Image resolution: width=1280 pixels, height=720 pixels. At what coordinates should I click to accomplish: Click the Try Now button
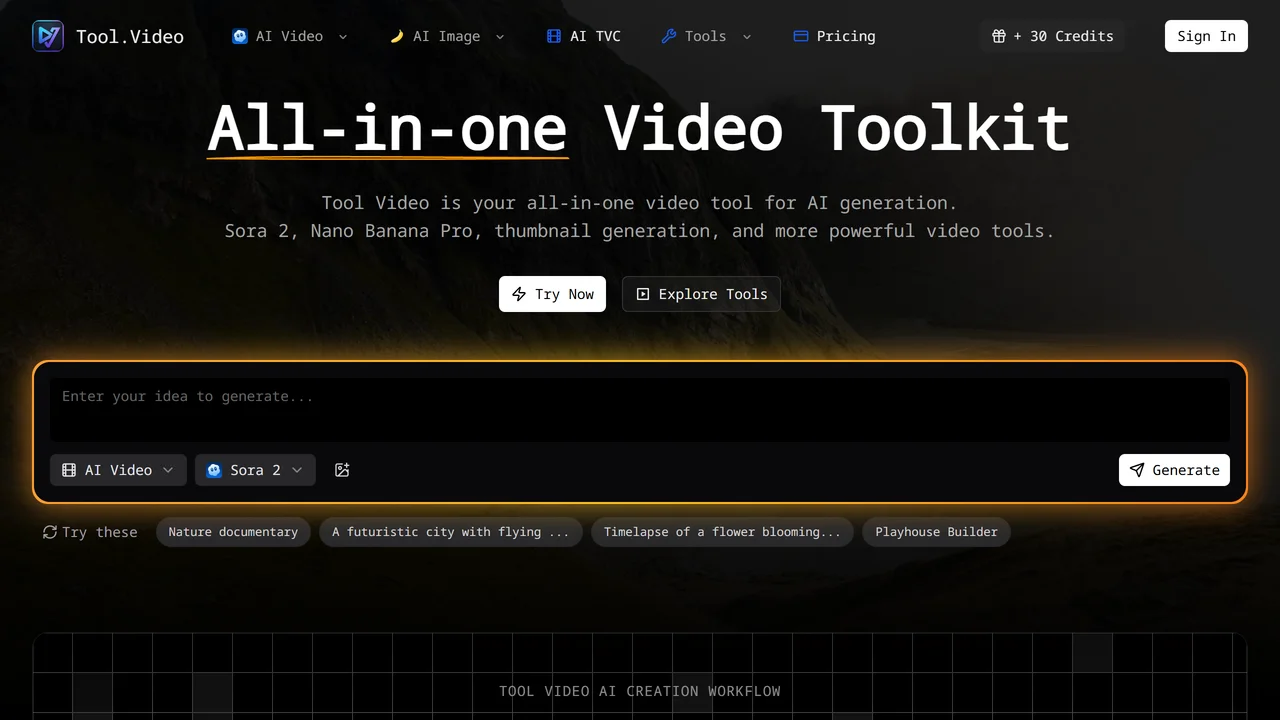click(552, 294)
